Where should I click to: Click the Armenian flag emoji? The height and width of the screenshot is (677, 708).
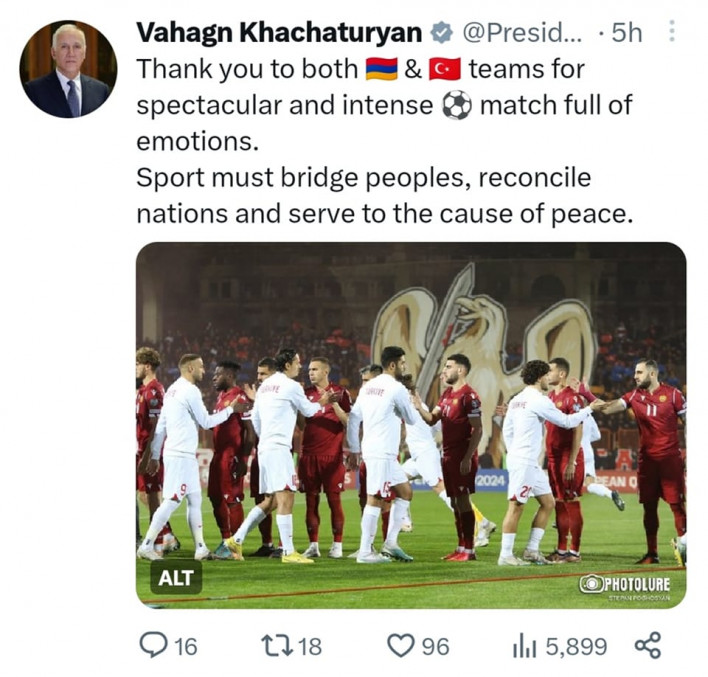pyautogui.click(x=381, y=69)
